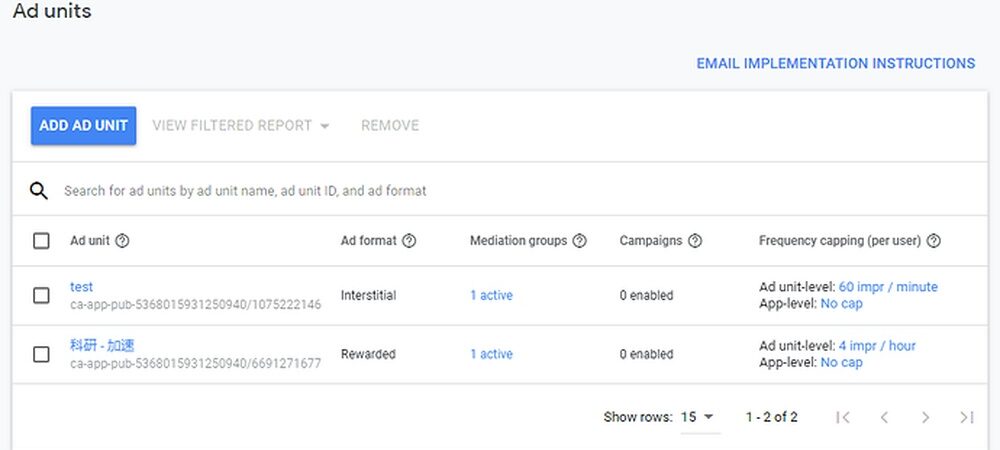Open help icon beside Mediation groups header
1000x450 pixels.
580,241
